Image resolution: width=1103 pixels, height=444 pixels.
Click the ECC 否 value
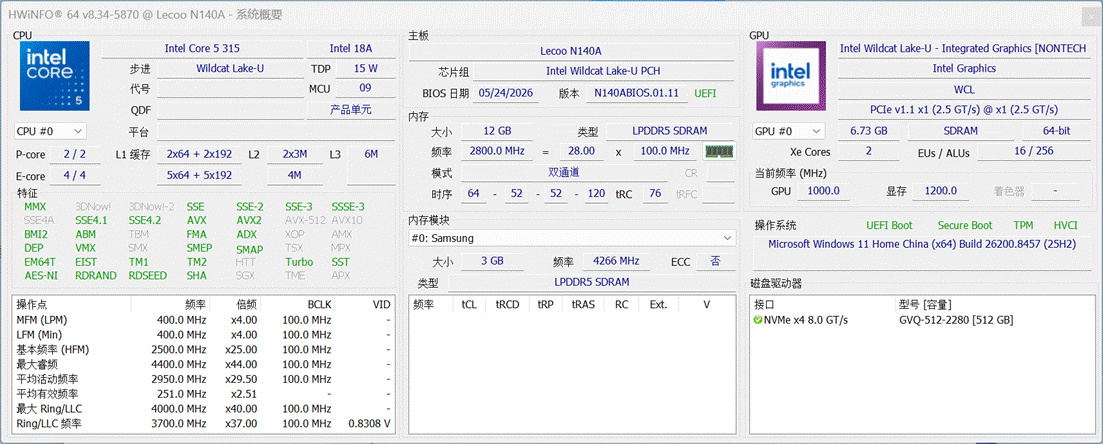[715, 260]
